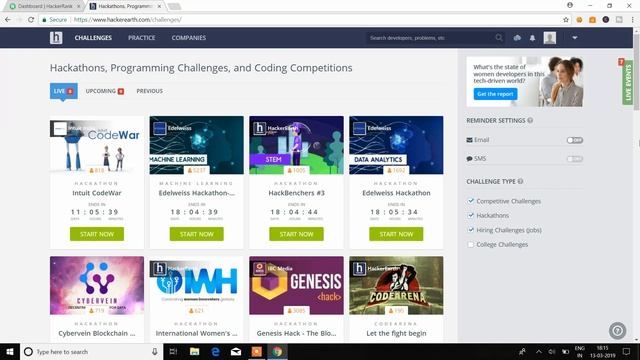Viewport: 640px width, 360px height.
Task: Click Get the report button
Action: tap(495, 94)
